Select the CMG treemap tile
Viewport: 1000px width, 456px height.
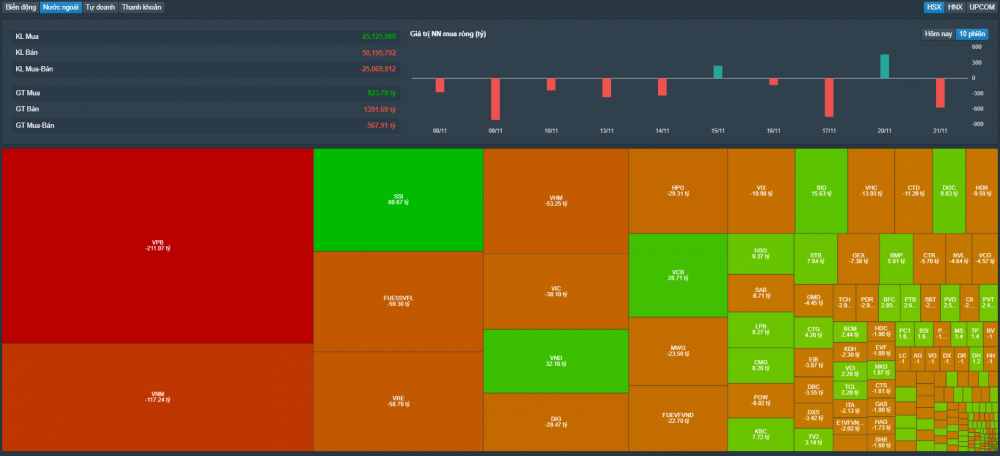[761, 365]
